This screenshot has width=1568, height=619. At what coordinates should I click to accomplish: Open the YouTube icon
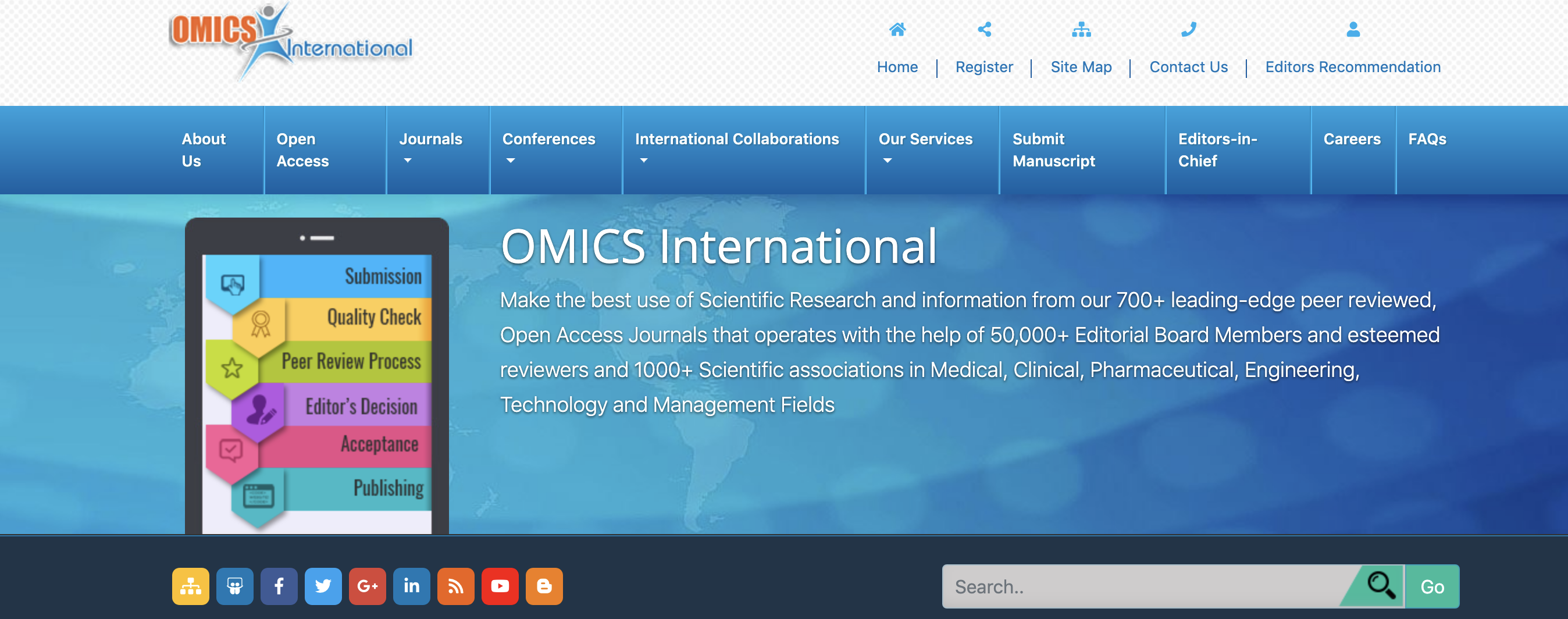500,586
